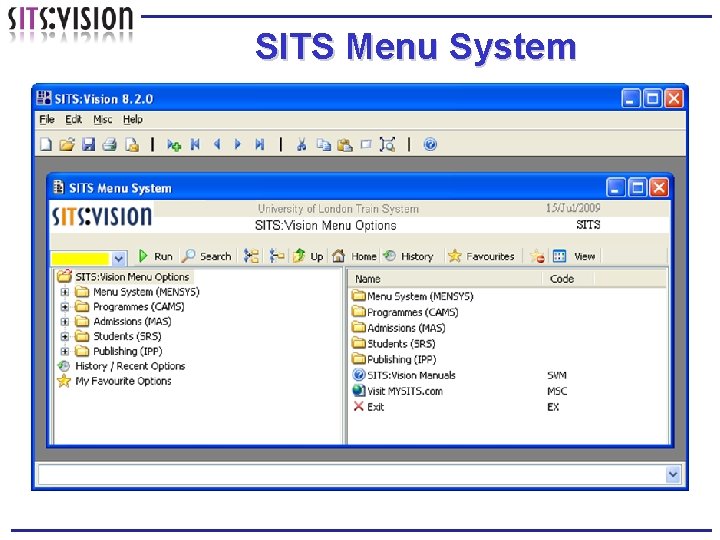This screenshot has height=540, width=720.
Task: Click the SVM code cell
Action: coord(557,375)
